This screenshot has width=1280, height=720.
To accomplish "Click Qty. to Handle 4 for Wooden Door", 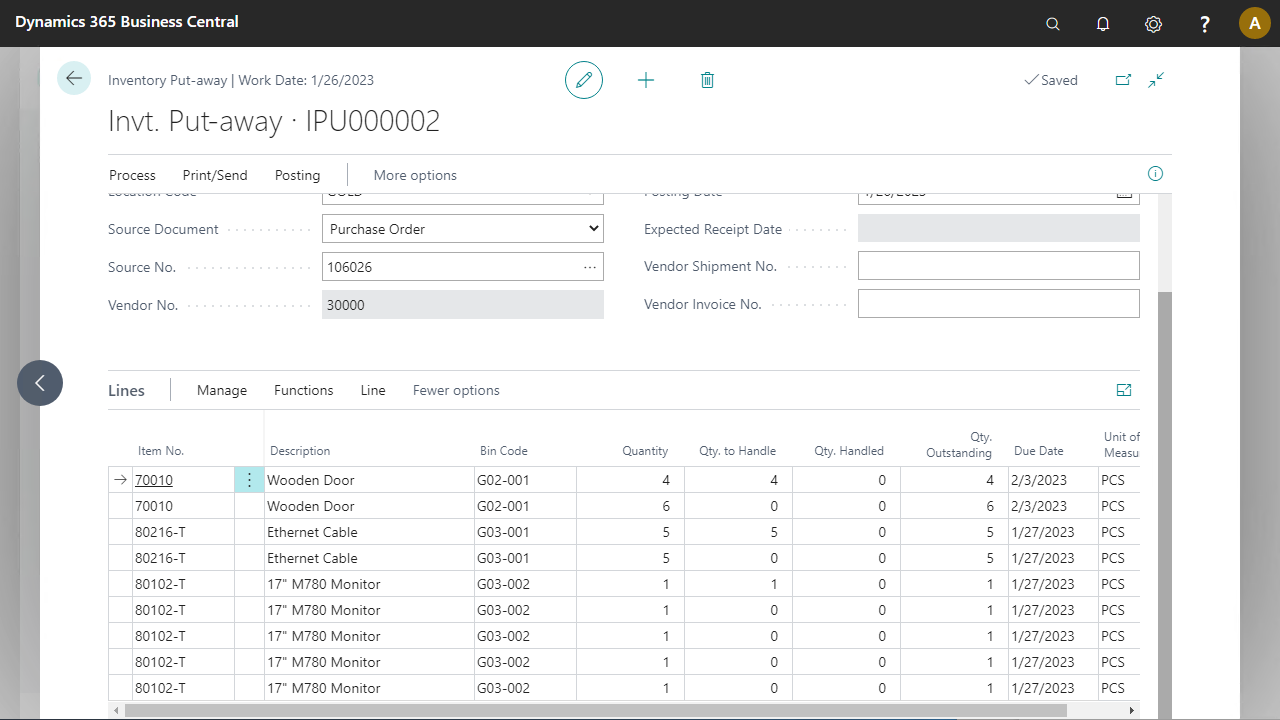I will pos(738,480).
